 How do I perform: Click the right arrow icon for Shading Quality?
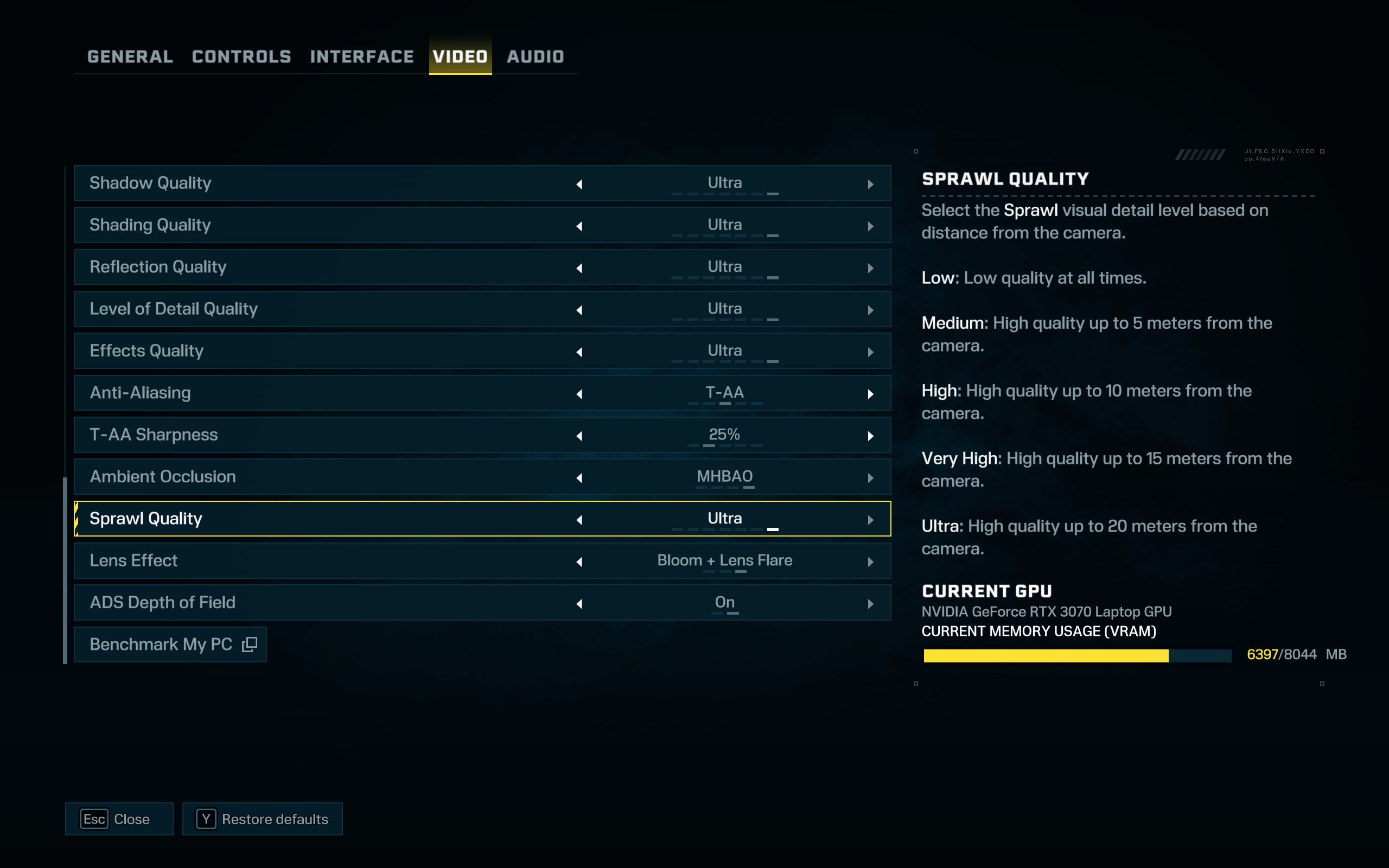coord(870,225)
